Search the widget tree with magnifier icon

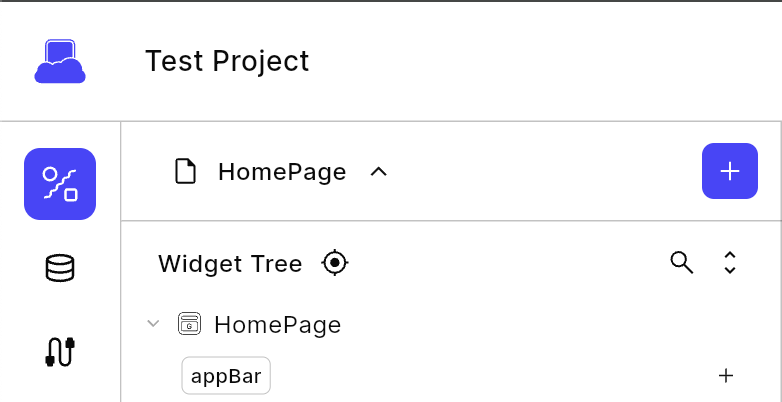681,263
